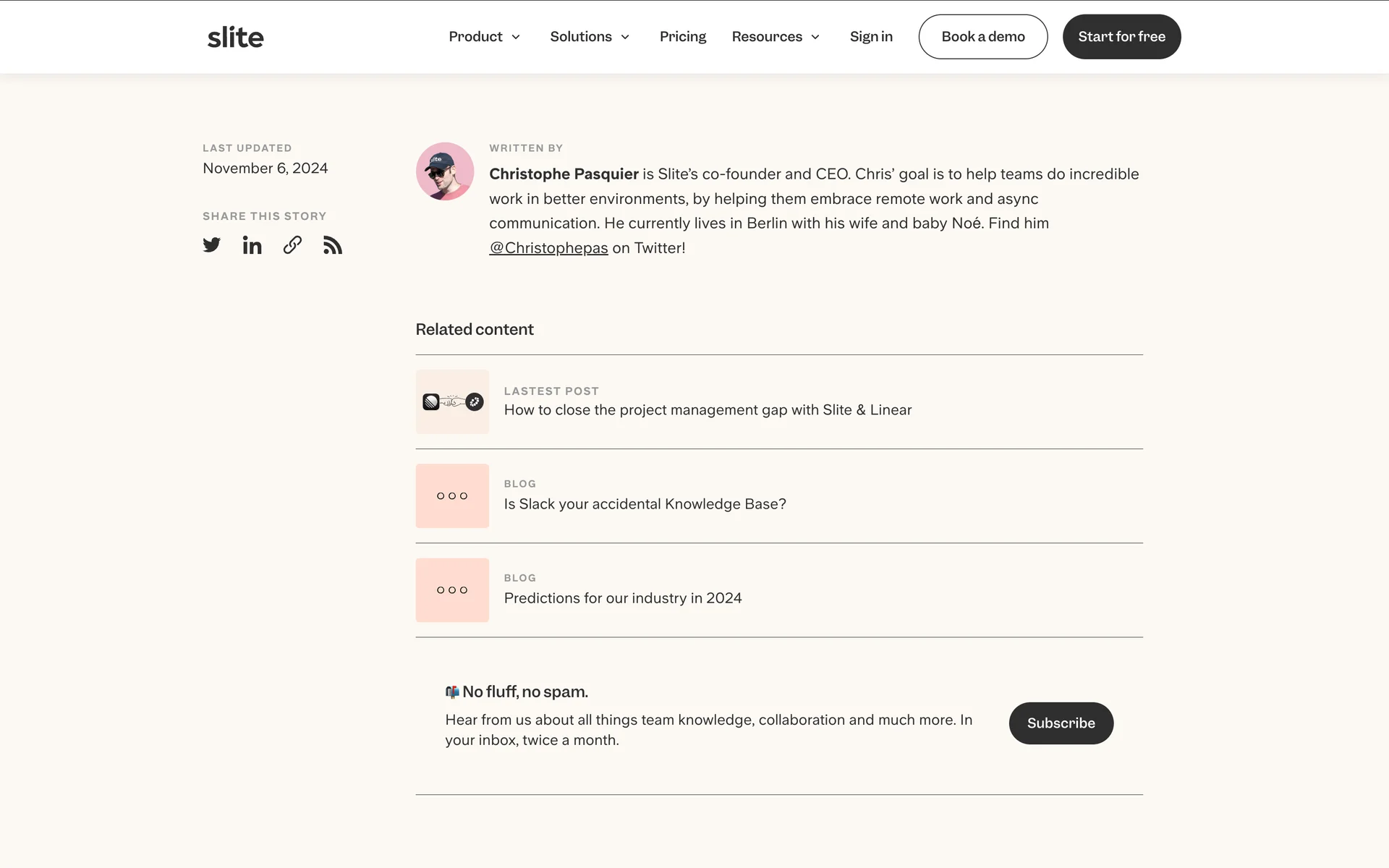This screenshot has width=1389, height=868.
Task: Open the Slack Knowledge Base post thumbnail
Action: [x=452, y=496]
